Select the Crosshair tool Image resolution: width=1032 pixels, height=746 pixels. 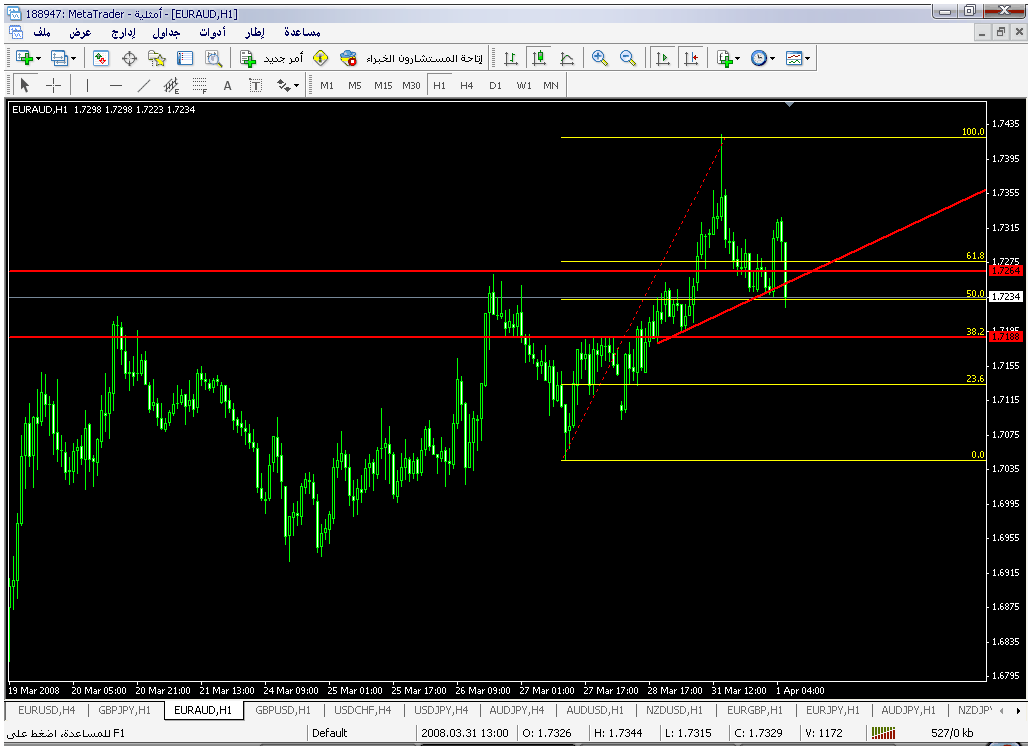click(54, 86)
